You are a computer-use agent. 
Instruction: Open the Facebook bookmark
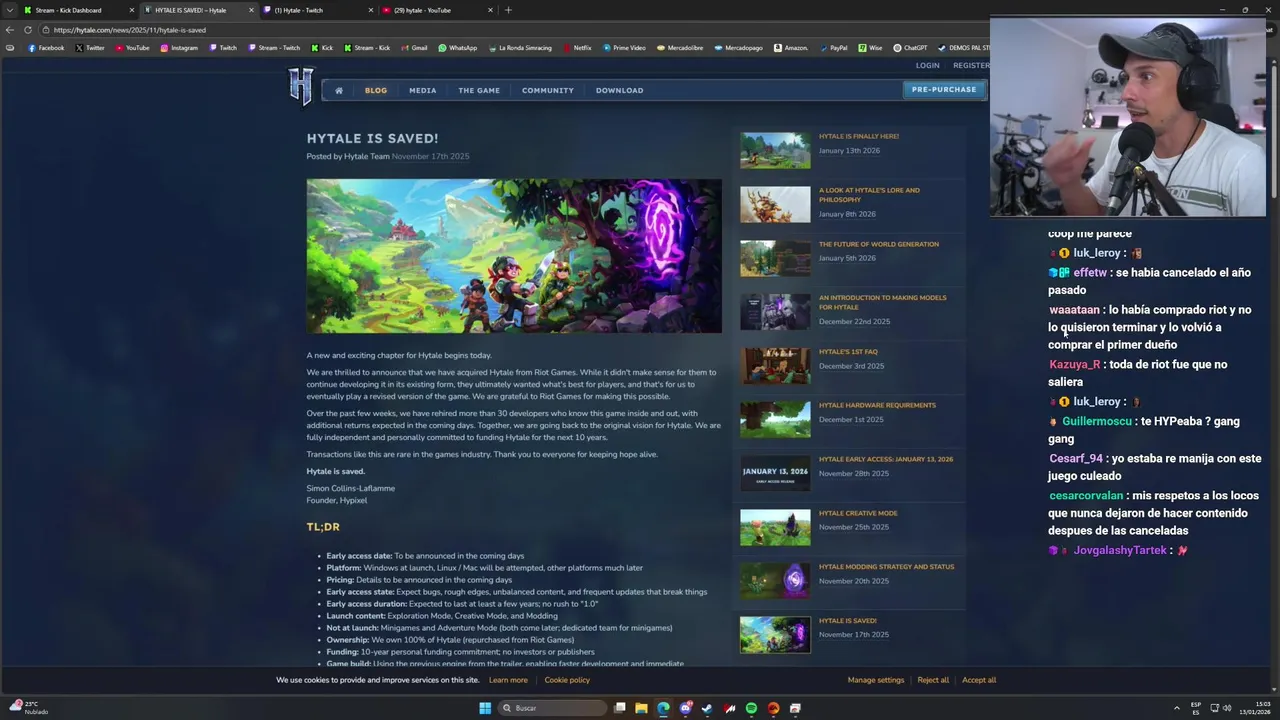46,48
